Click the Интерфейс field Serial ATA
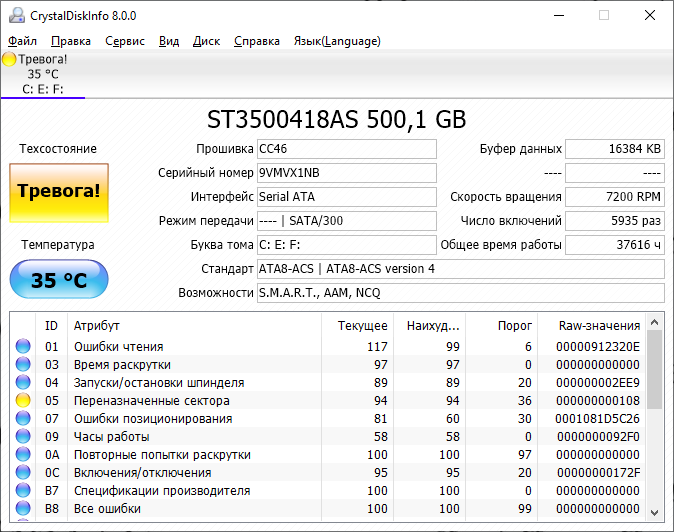The width and height of the screenshot is (674, 532). pyautogui.click(x=347, y=197)
